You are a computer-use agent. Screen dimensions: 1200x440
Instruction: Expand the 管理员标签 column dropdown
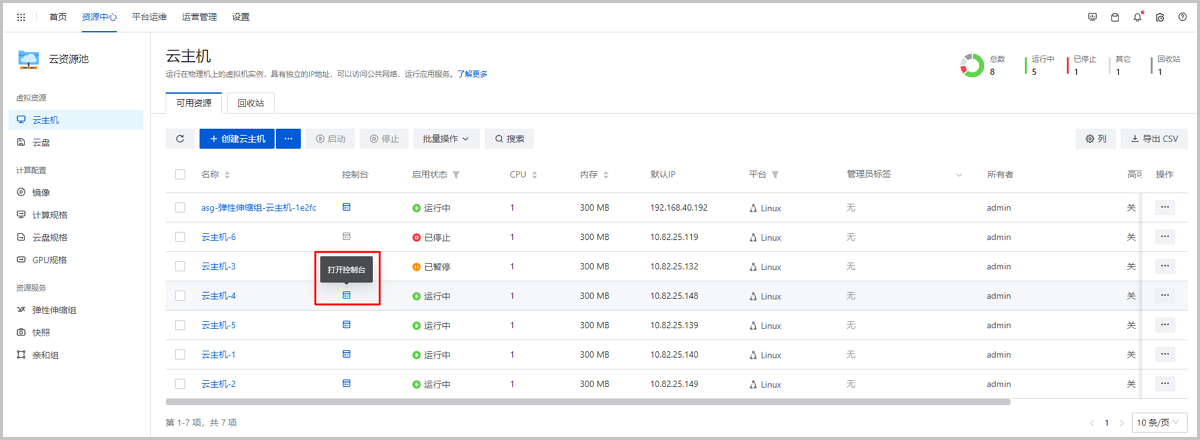tap(959, 175)
